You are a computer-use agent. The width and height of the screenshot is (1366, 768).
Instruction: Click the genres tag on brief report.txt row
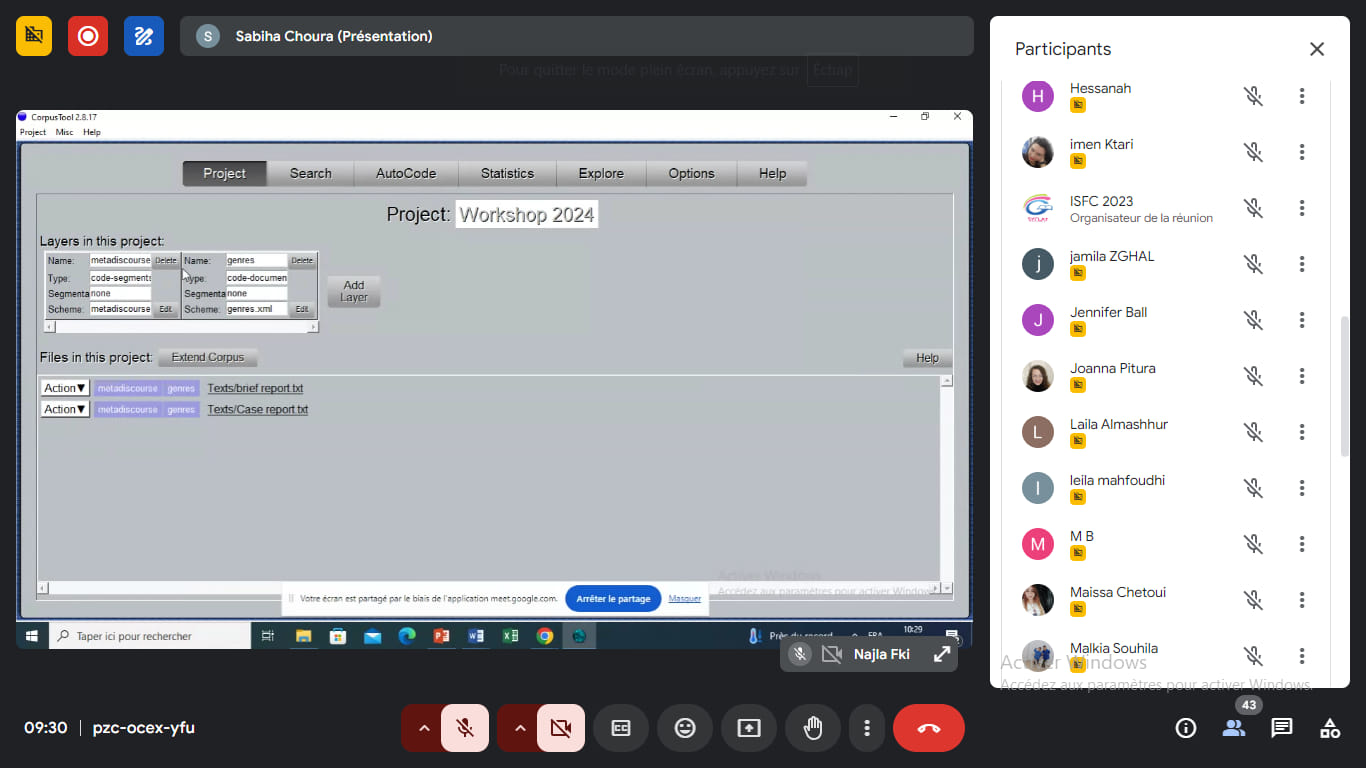(181, 388)
